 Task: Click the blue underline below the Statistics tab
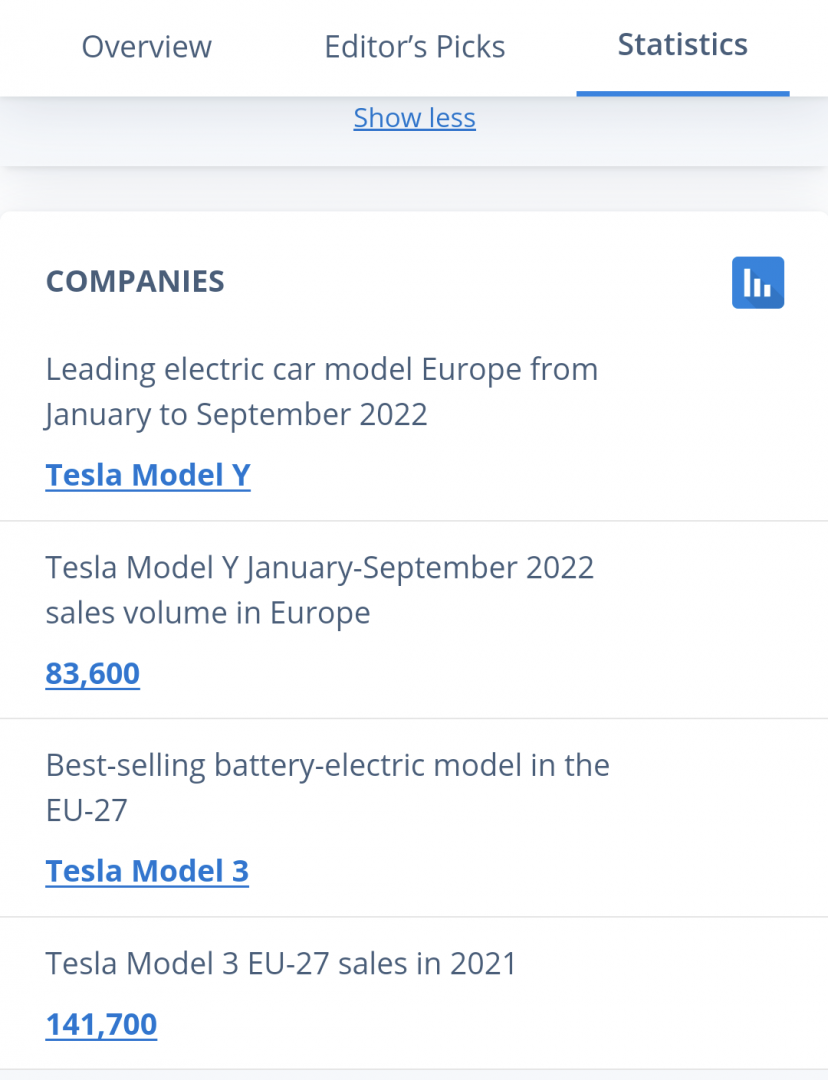[682, 93]
